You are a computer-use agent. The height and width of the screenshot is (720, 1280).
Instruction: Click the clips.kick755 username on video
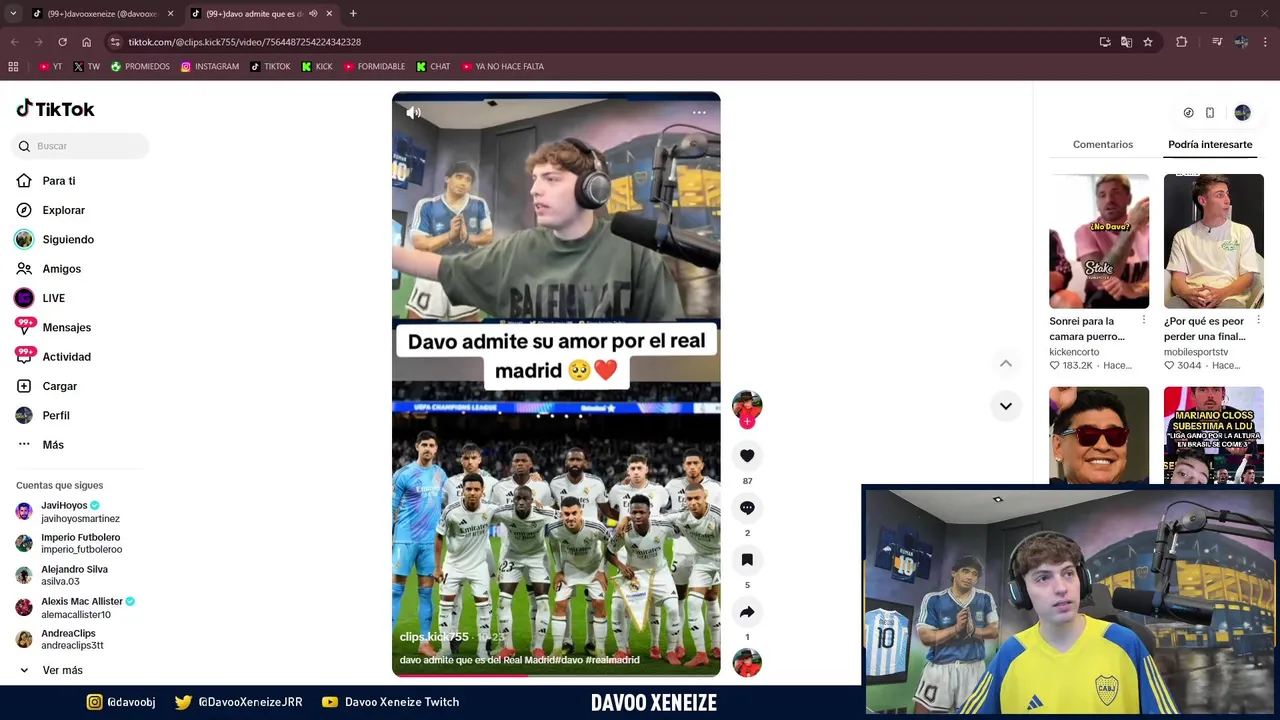point(434,637)
